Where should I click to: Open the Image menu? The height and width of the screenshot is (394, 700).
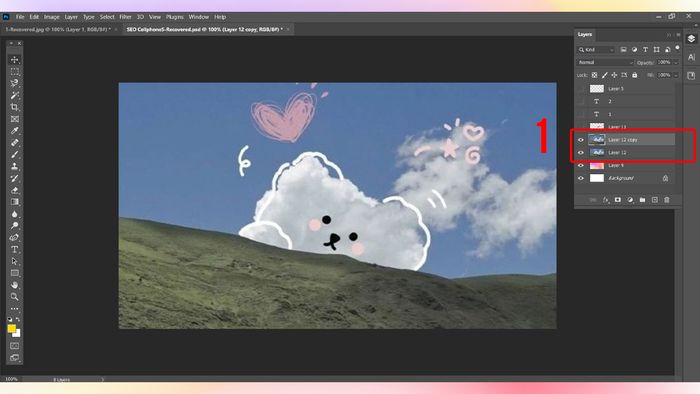click(51, 17)
